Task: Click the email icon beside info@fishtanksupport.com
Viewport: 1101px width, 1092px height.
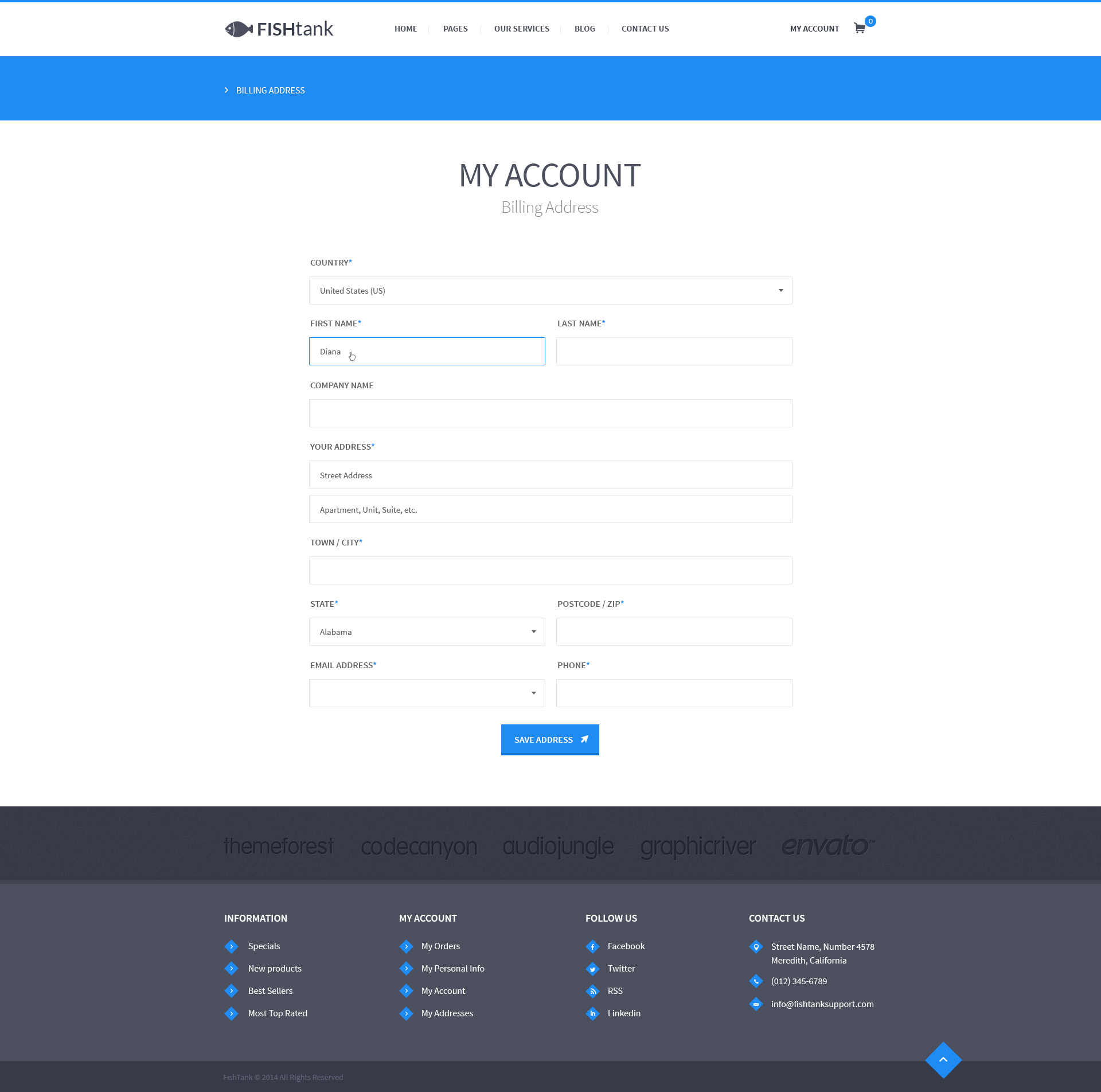Action: pyautogui.click(x=756, y=1004)
